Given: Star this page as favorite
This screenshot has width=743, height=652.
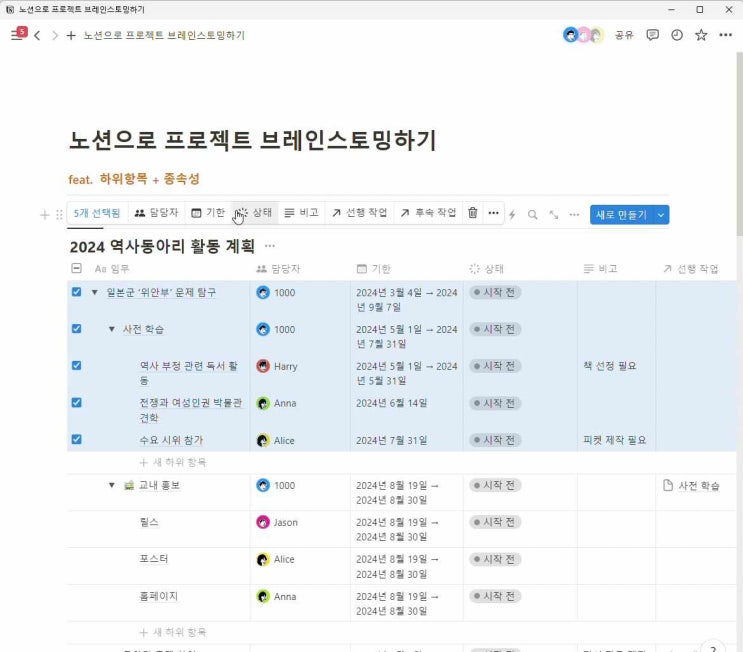Looking at the screenshot, I should click(x=701, y=35).
